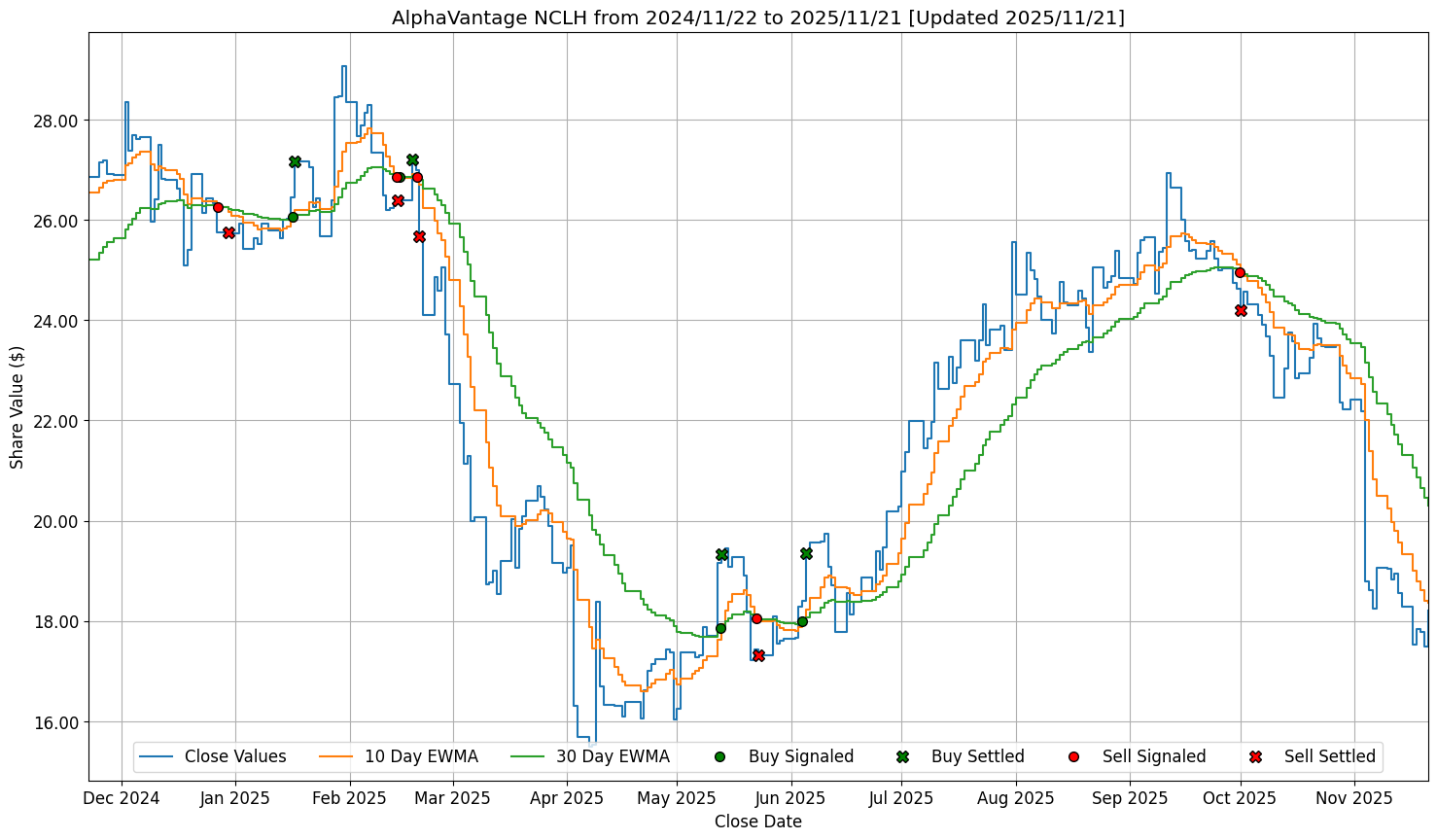This screenshot has height=840, width=1437.
Task: Click the Sell Settled red X in legend
Action: (1255, 756)
